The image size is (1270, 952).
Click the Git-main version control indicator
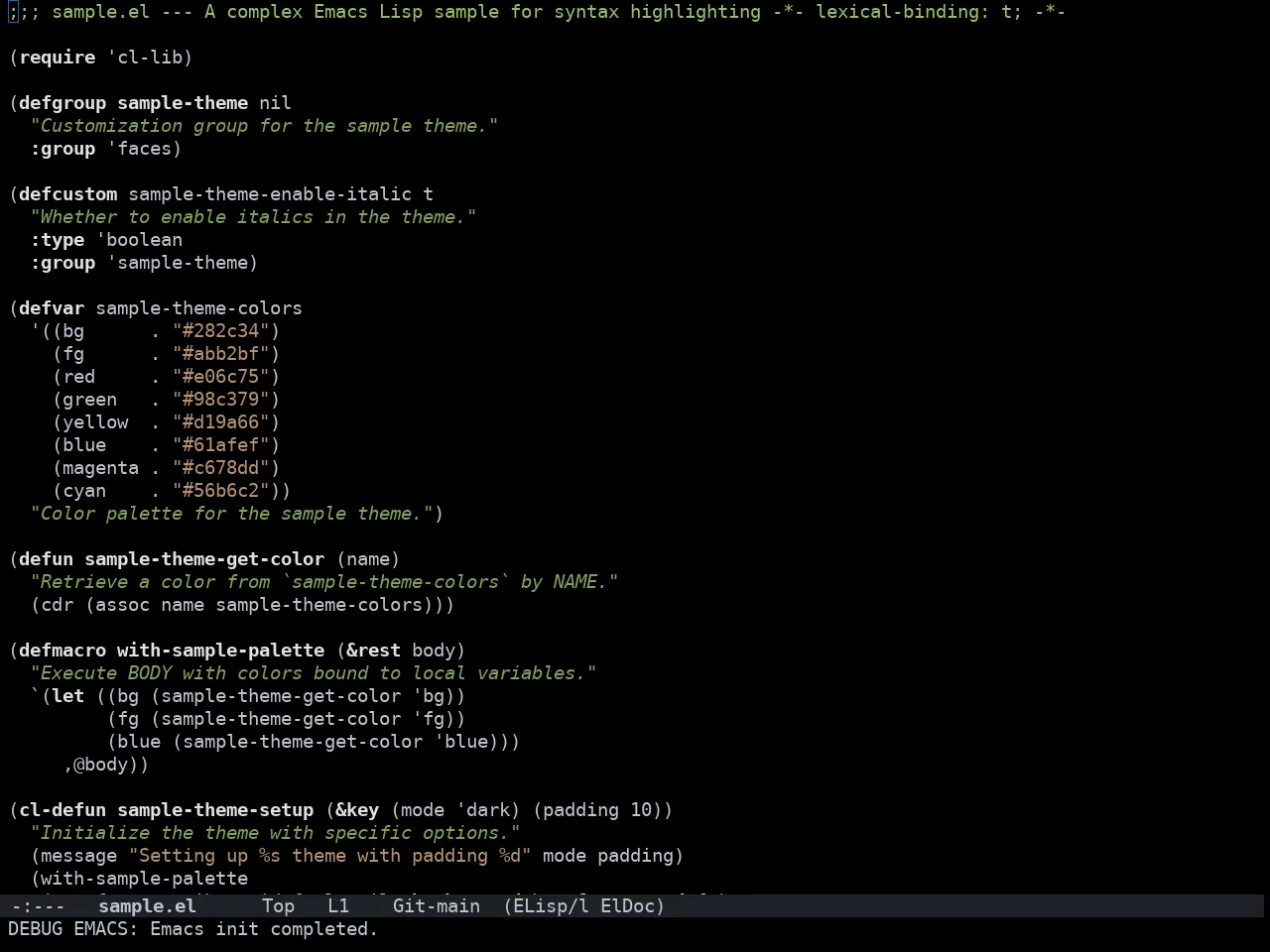coord(437,905)
